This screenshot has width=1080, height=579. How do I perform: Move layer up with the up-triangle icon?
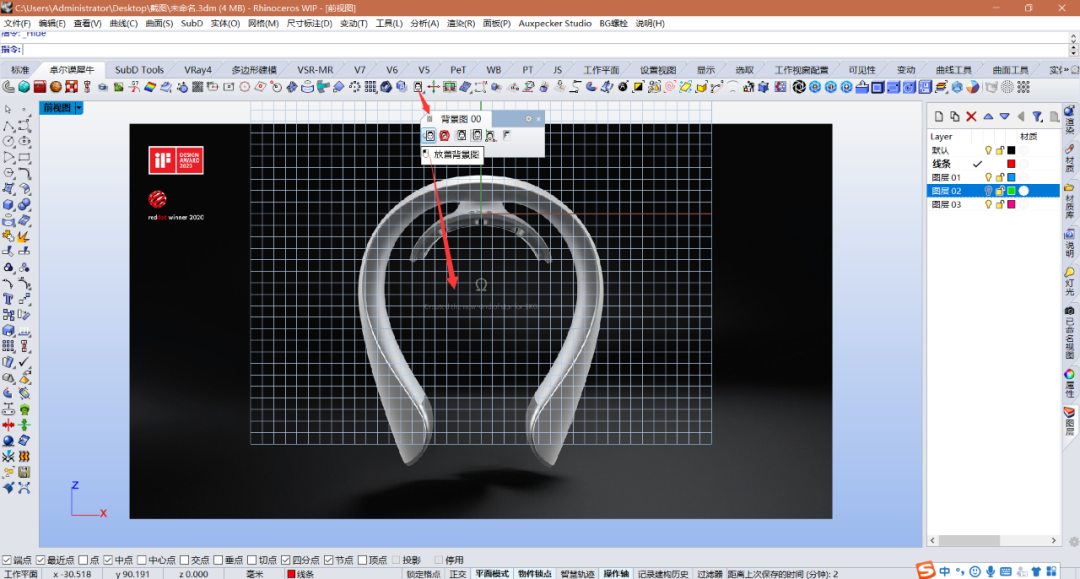pyautogui.click(x=988, y=116)
